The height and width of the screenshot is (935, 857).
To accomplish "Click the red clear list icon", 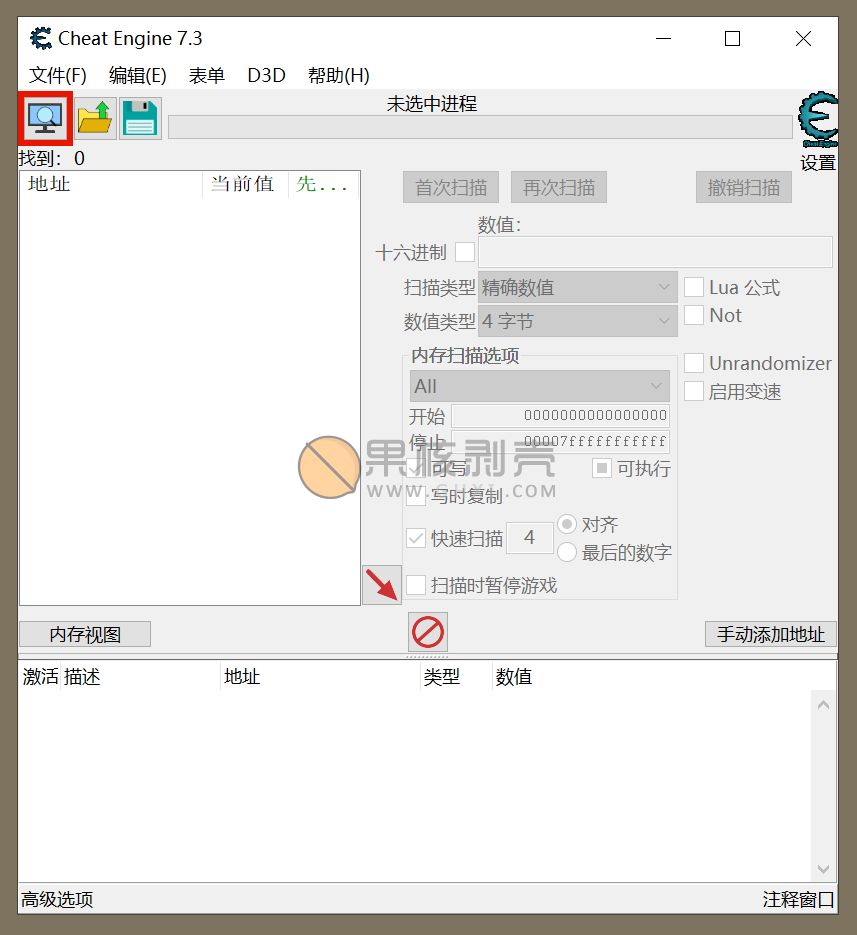I will point(428,632).
